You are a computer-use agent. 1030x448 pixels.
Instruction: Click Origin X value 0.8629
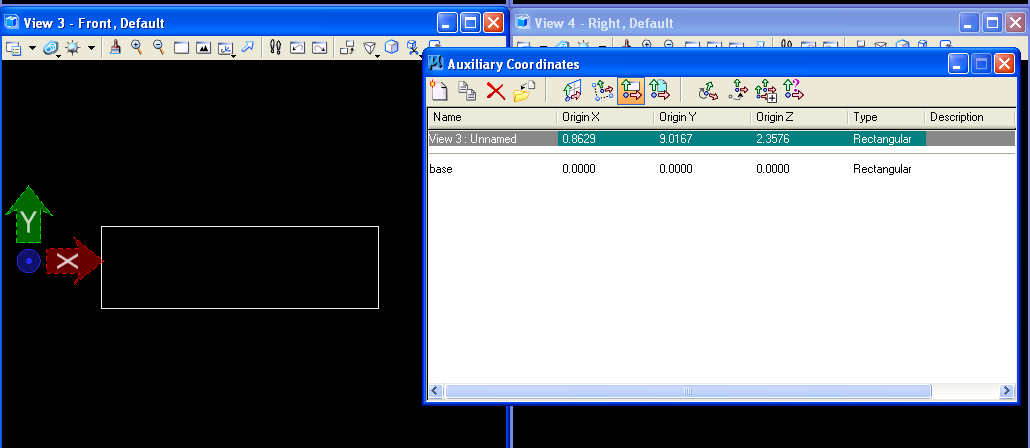tap(579, 139)
